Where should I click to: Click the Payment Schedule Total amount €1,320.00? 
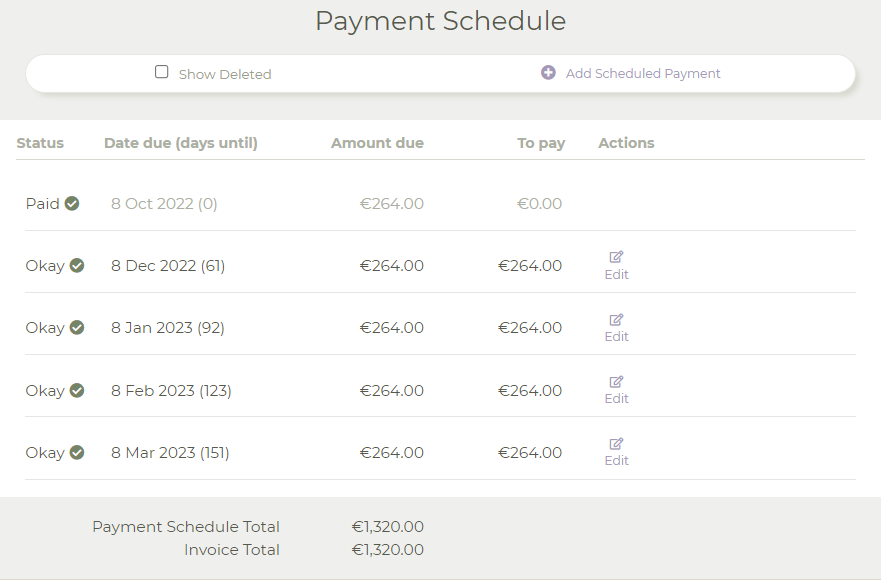(x=388, y=526)
